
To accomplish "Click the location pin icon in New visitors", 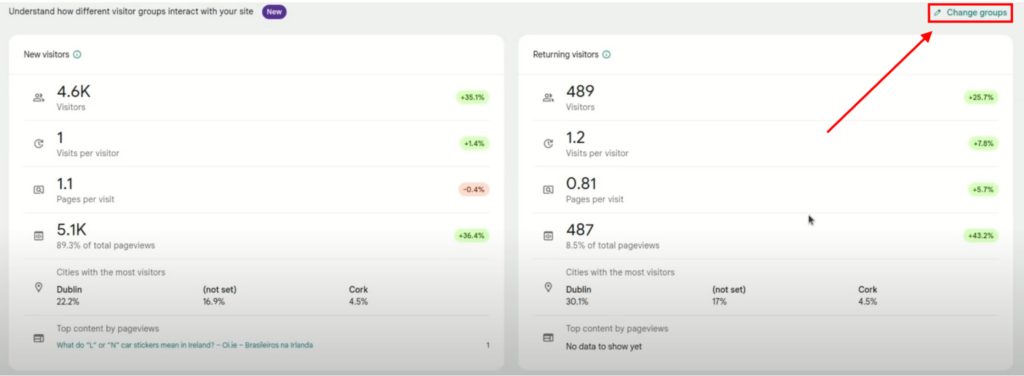I will click(x=39, y=287).
